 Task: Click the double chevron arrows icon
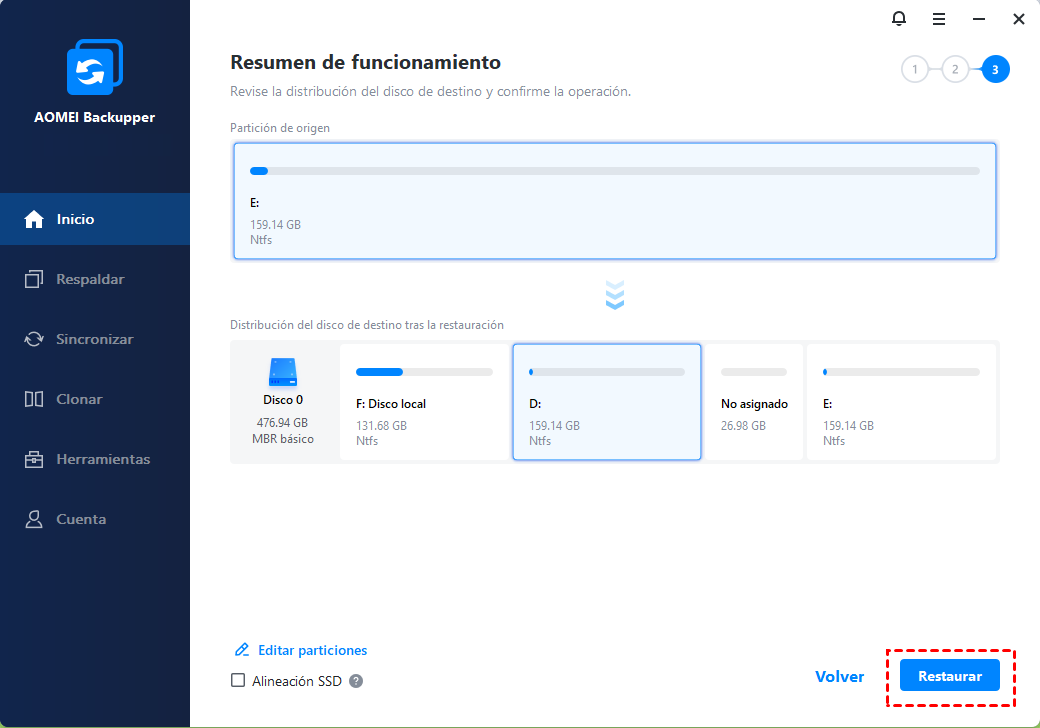[x=615, y=295]
